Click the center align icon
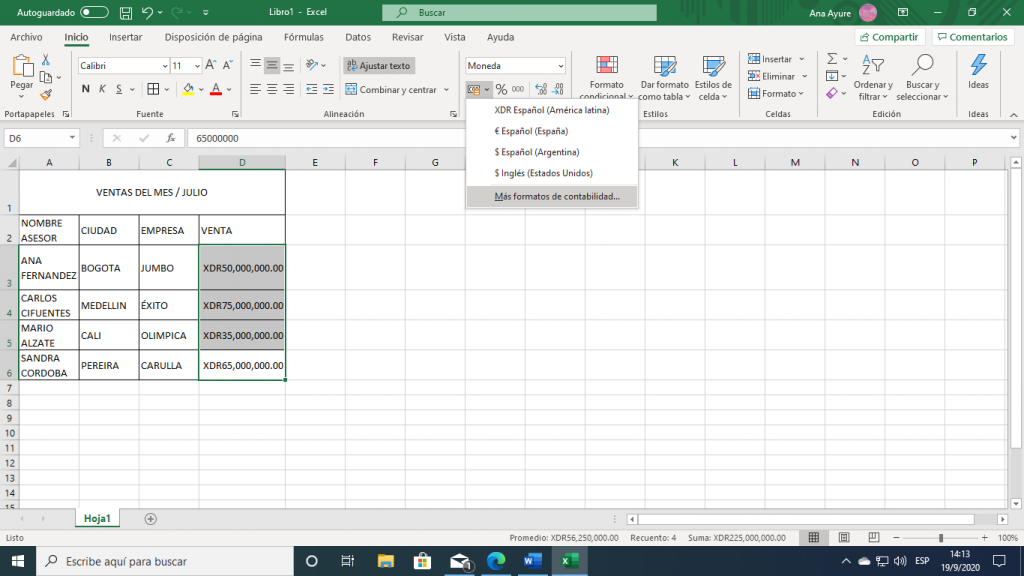This screenshot has height=576, width=1024. (272, 89)
